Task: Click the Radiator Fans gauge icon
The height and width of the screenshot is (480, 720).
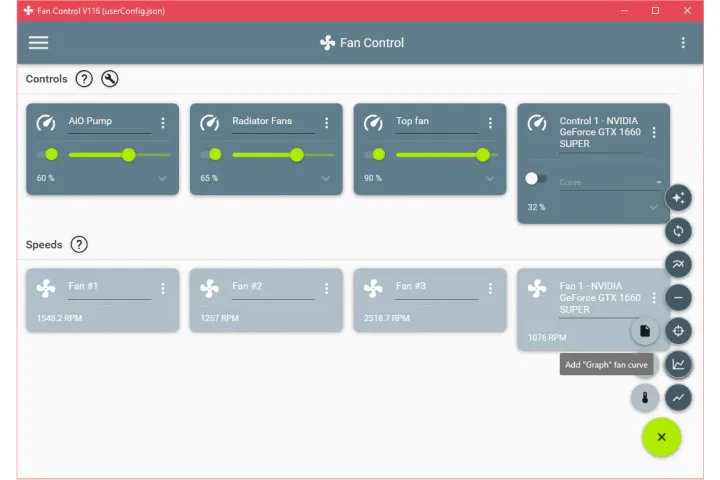Action: [210, 123]
